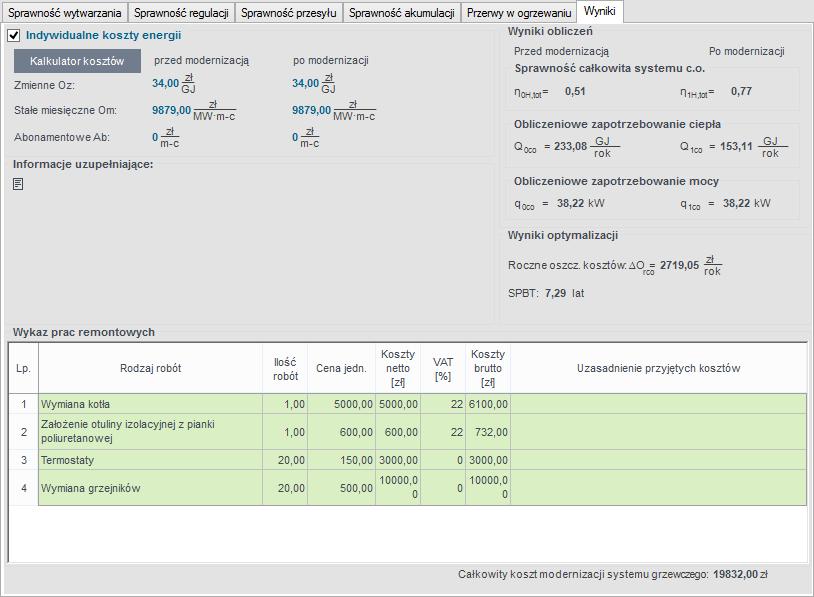
Task: Open the Kalkulator kosztów
Action: pos(77,61)
